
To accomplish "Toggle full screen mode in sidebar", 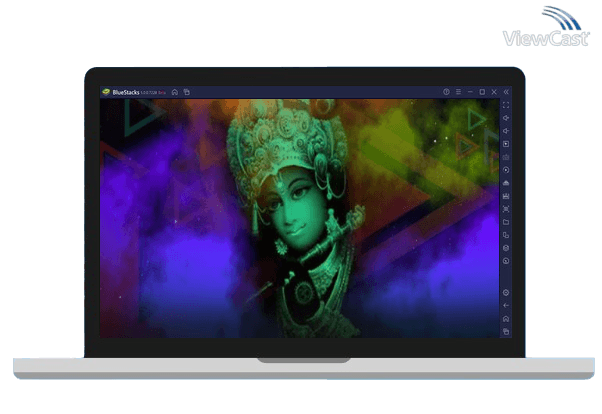I will 506,105.
